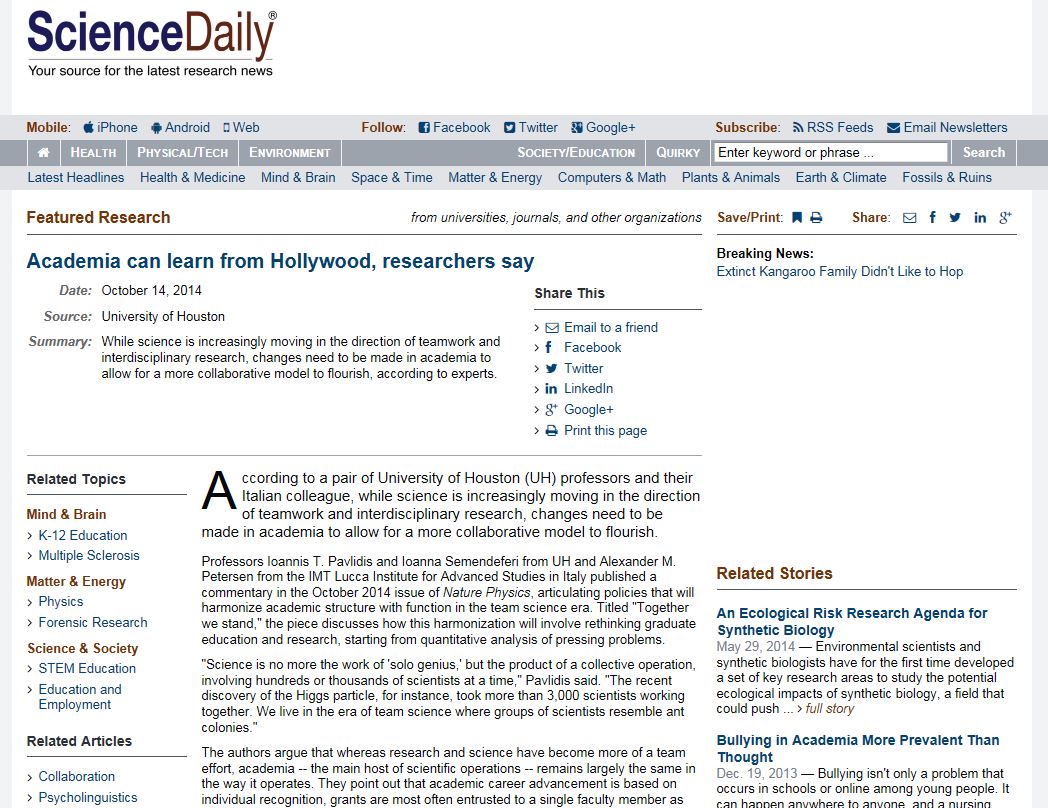Click the Web mobile icon
The height and width of the screenshot is (808, 1048).
click(227, 128)
